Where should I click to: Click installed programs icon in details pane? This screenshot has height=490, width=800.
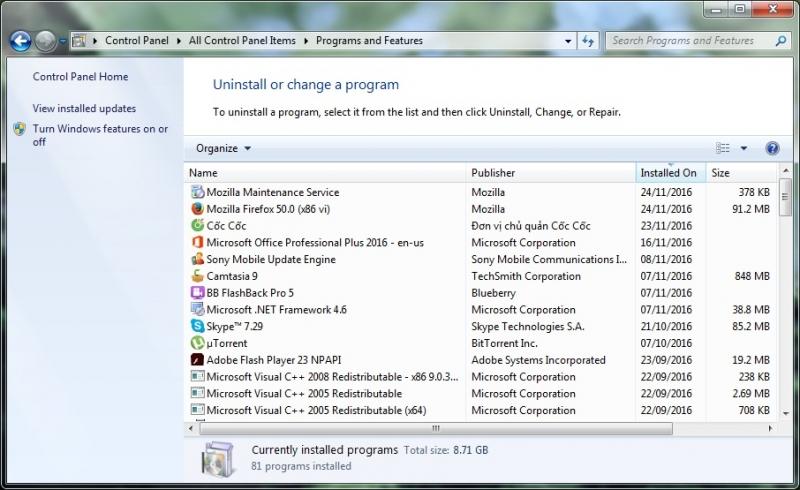click(218, 458)
